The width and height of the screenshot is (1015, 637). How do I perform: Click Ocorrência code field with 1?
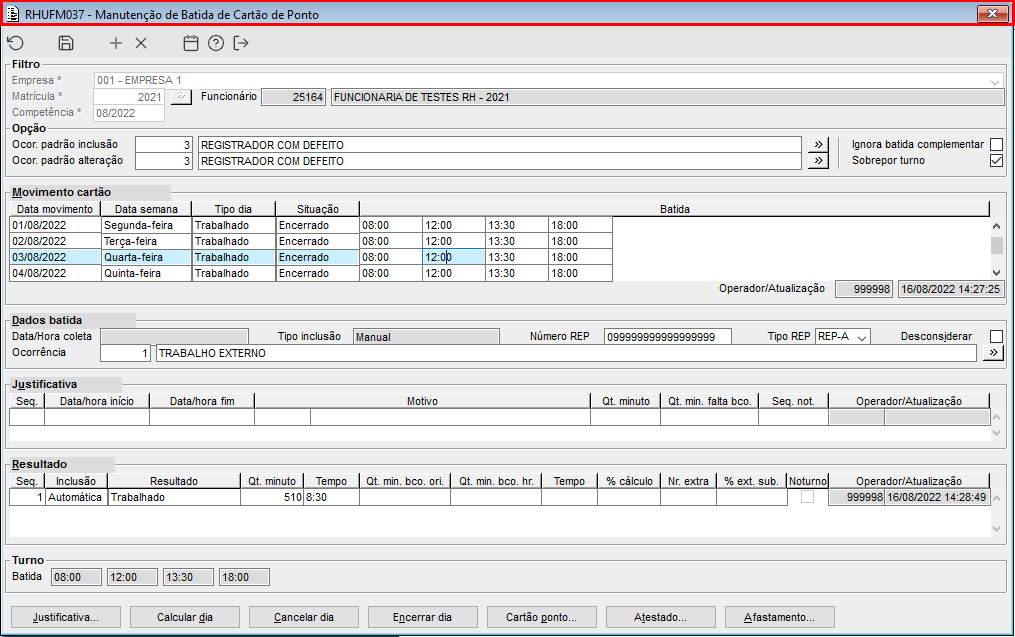126,353
